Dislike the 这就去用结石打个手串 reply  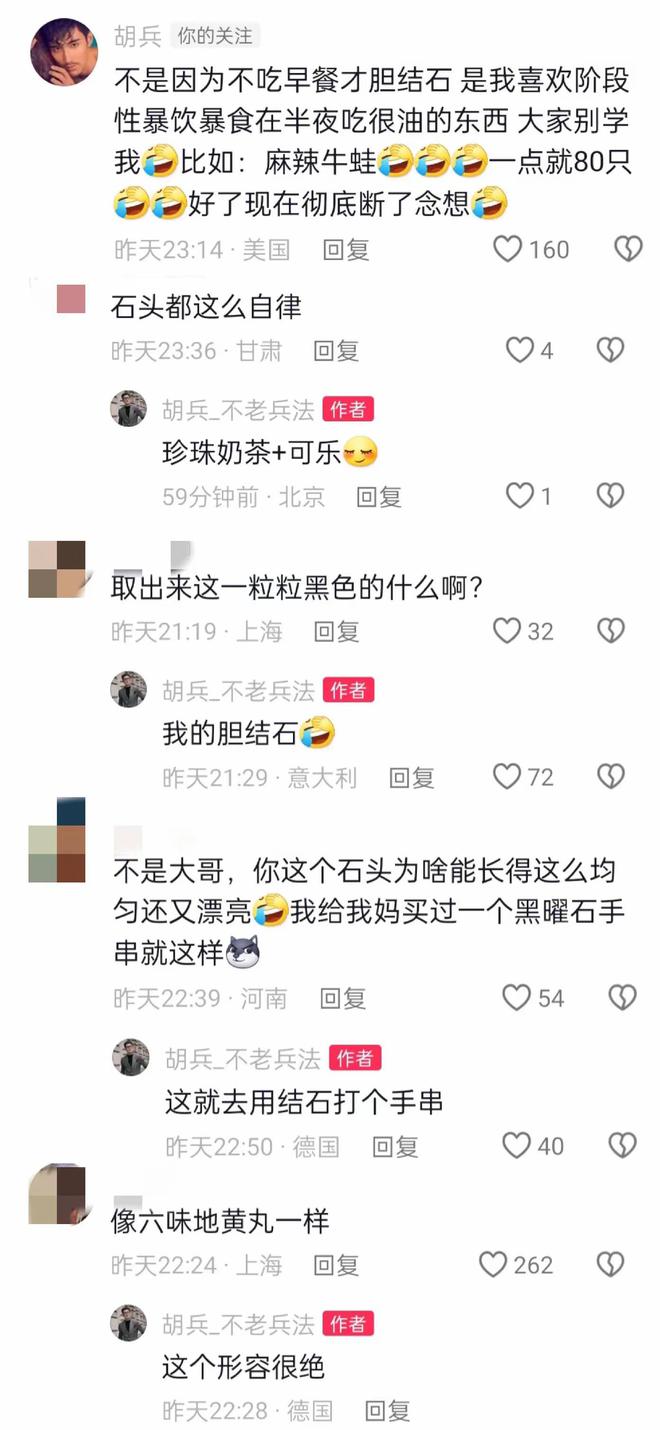(x=622, y=1146)
